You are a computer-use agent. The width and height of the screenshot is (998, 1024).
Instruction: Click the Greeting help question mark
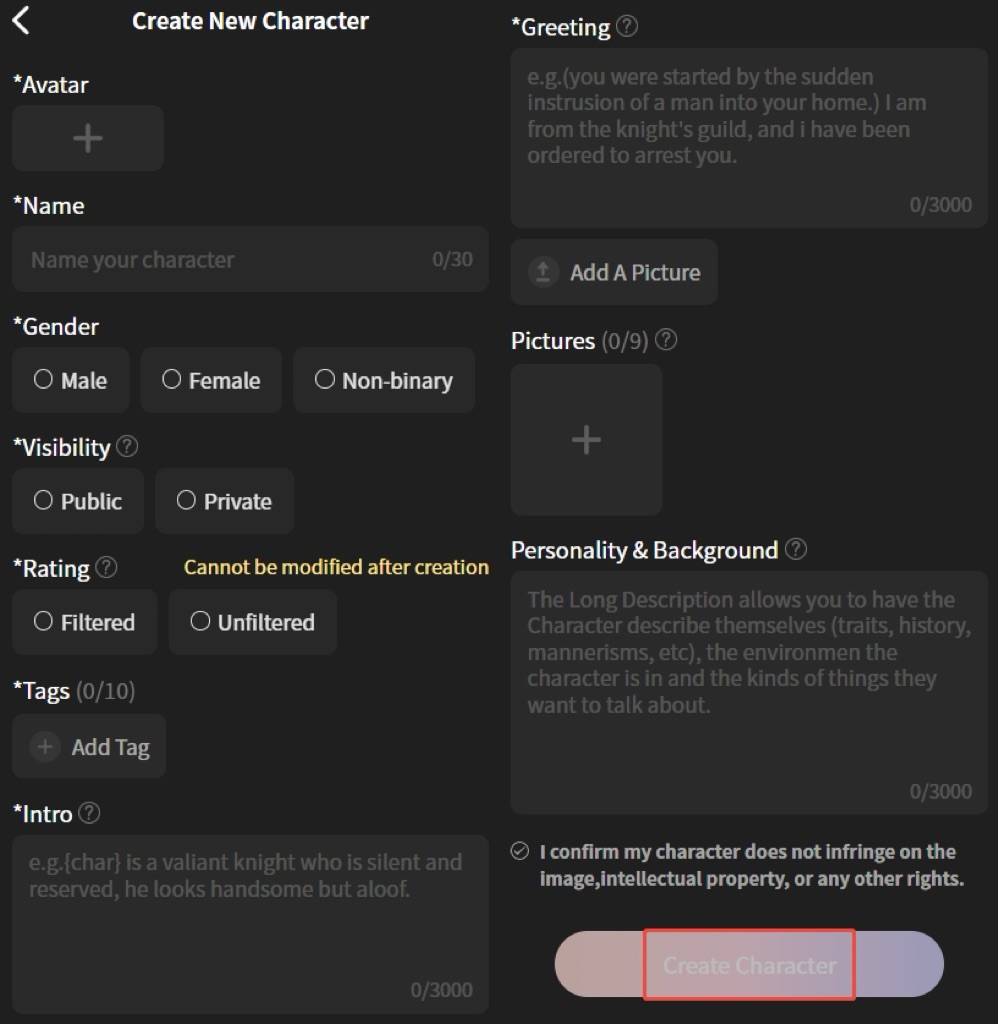(x=627, y=27)
